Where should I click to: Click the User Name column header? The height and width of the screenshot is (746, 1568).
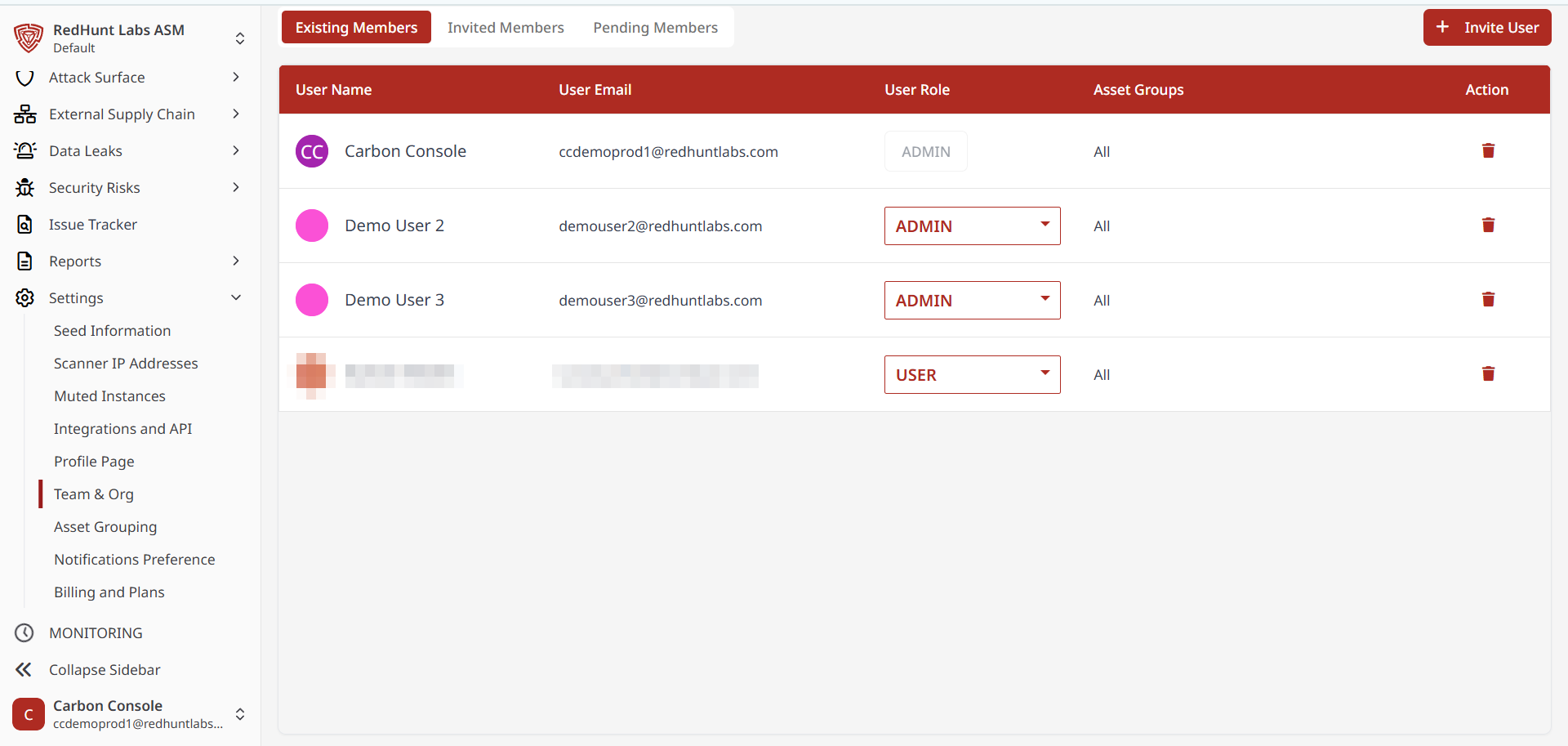coord(333,90)
